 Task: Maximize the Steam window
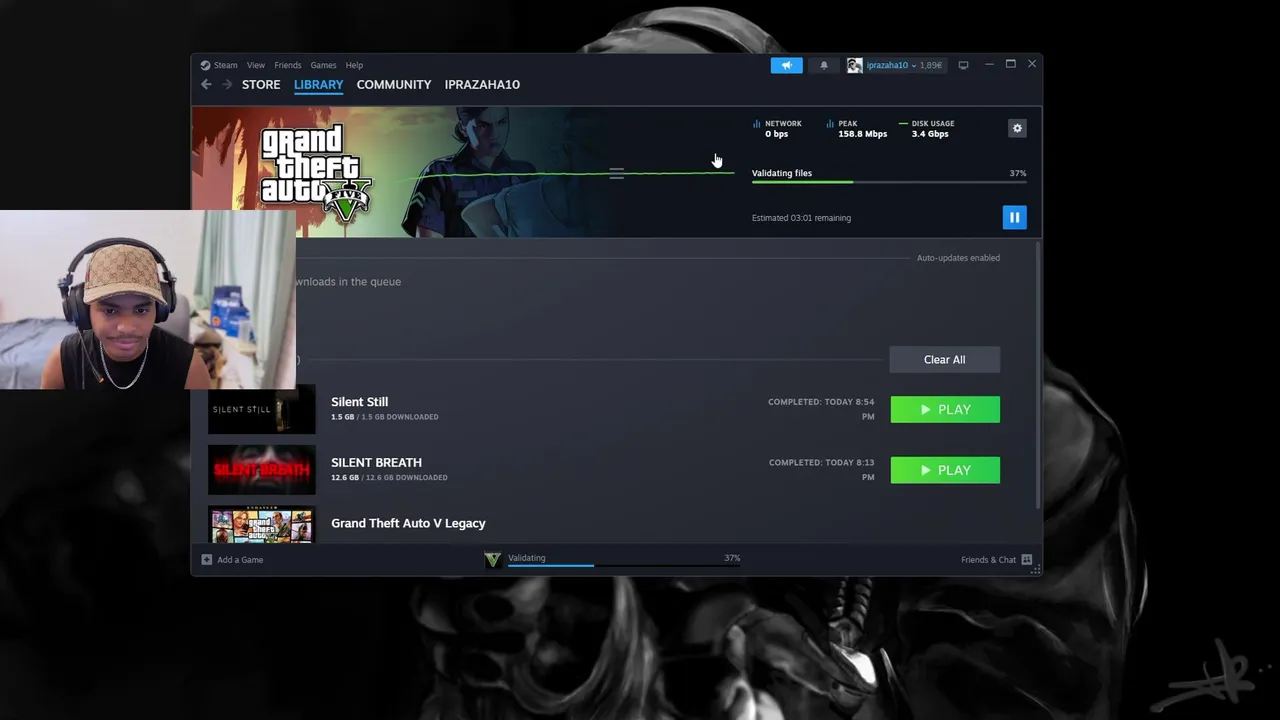[1010, 64]
